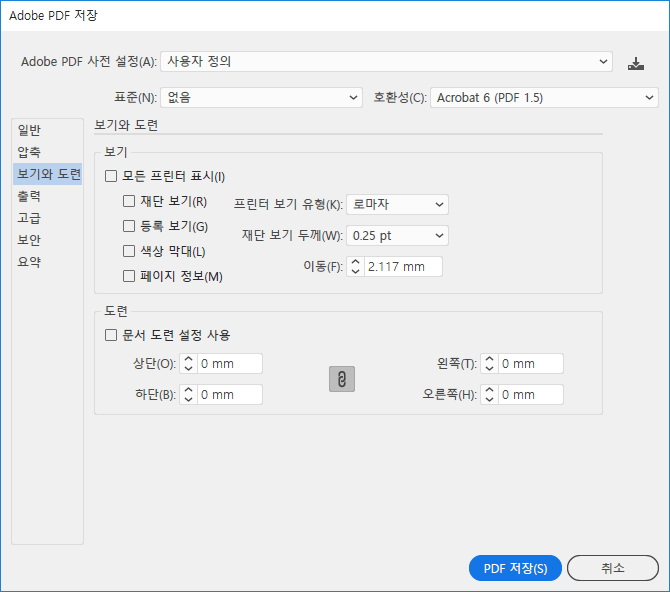Screen dimensions: 670x592
Task: Click the save preset download icon
Action: coord(635,63)
